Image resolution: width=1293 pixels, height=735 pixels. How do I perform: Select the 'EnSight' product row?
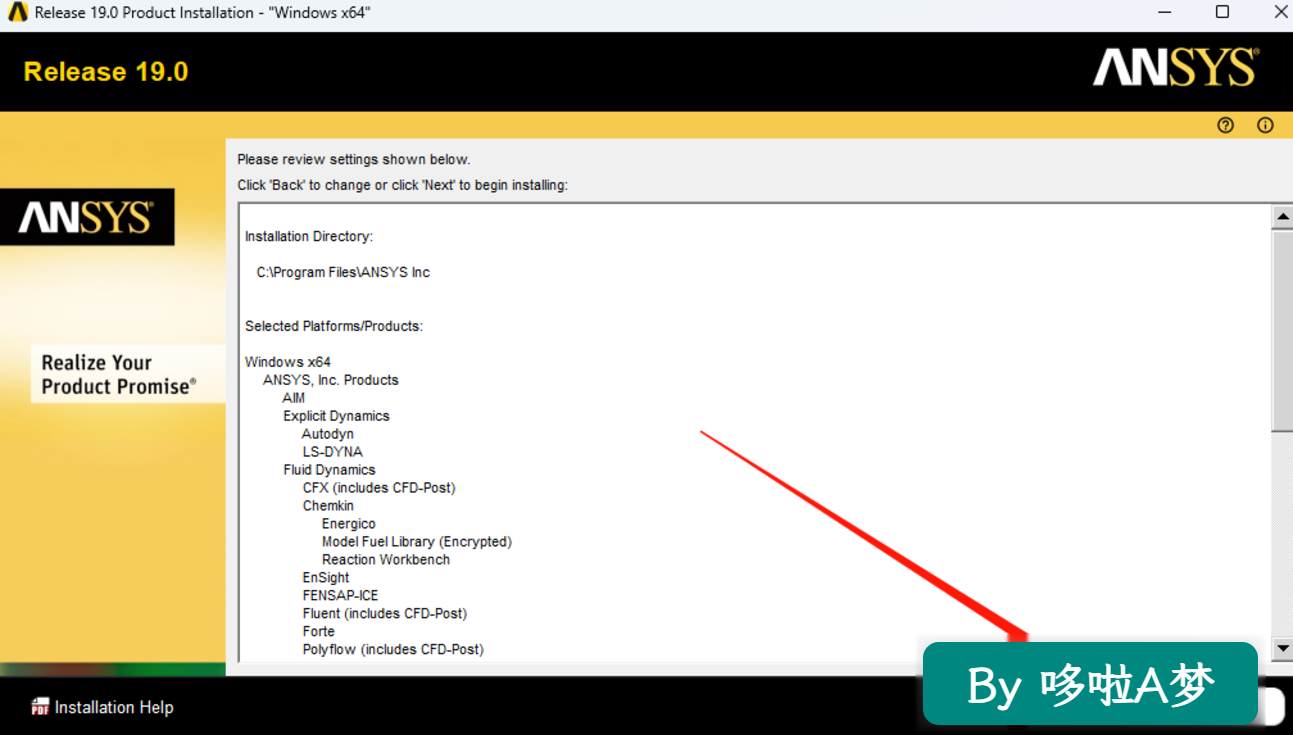pos(326,578)
